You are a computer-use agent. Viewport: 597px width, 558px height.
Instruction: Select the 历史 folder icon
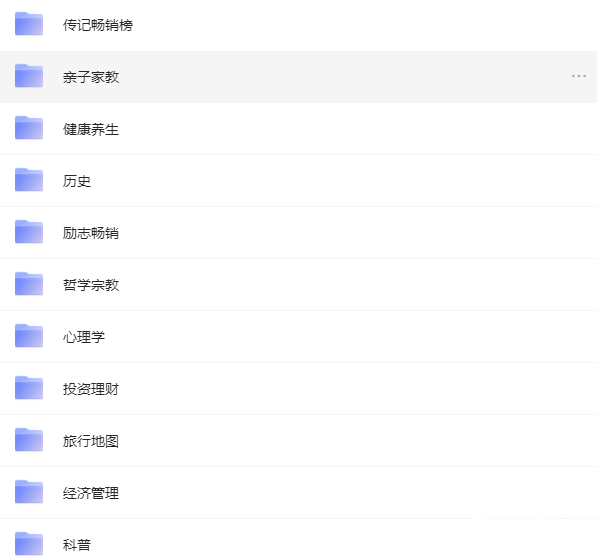tap(29, 180)
